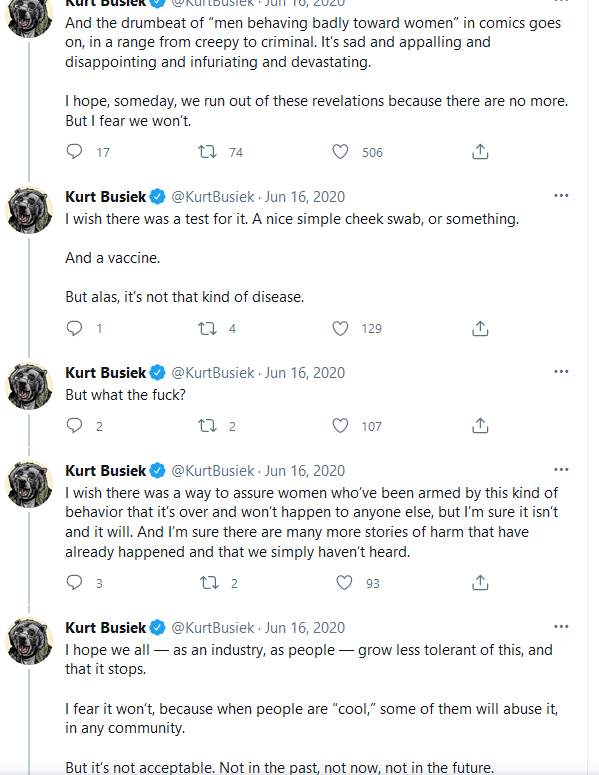Share the "drumbeat" tweet via share icon
Viewport: 599px width, 775px height.
tap(480, 151)
